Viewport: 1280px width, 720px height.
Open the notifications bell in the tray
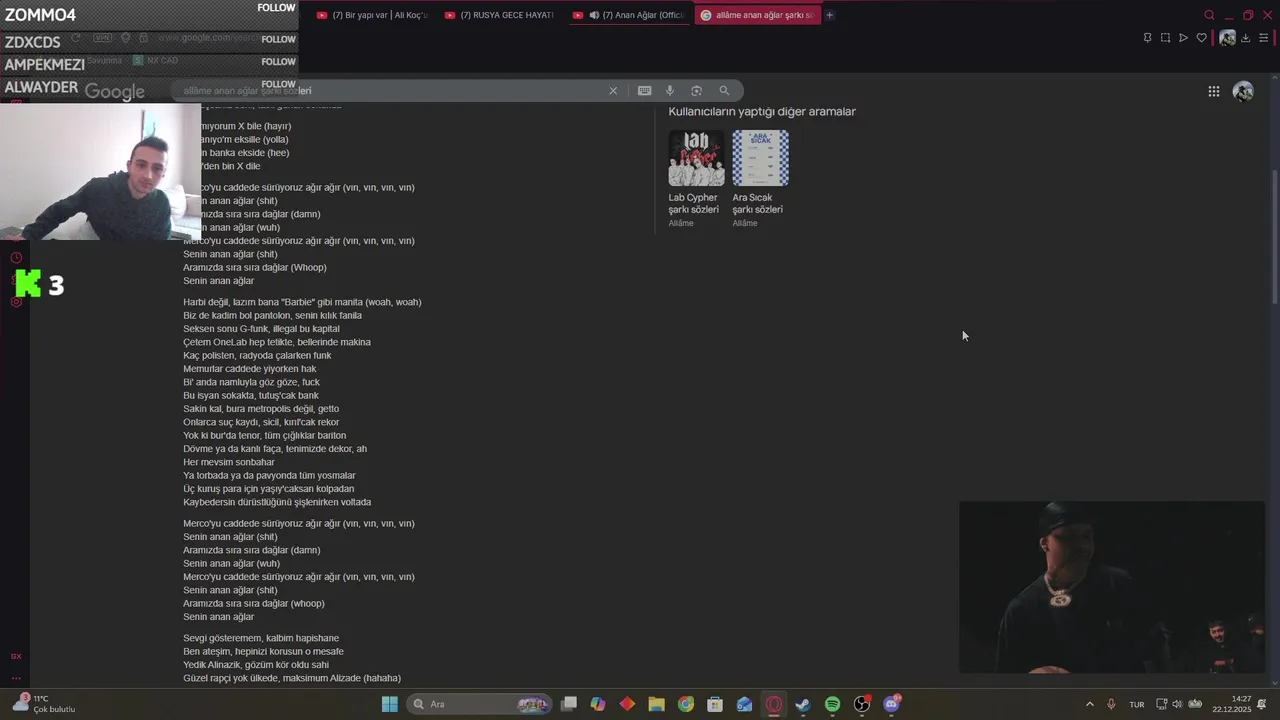(1262, 704)
